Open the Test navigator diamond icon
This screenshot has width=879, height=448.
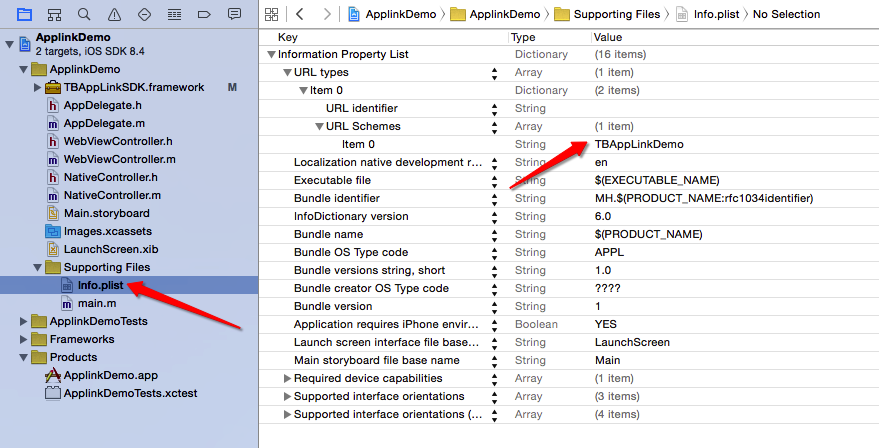click(144, 14)
